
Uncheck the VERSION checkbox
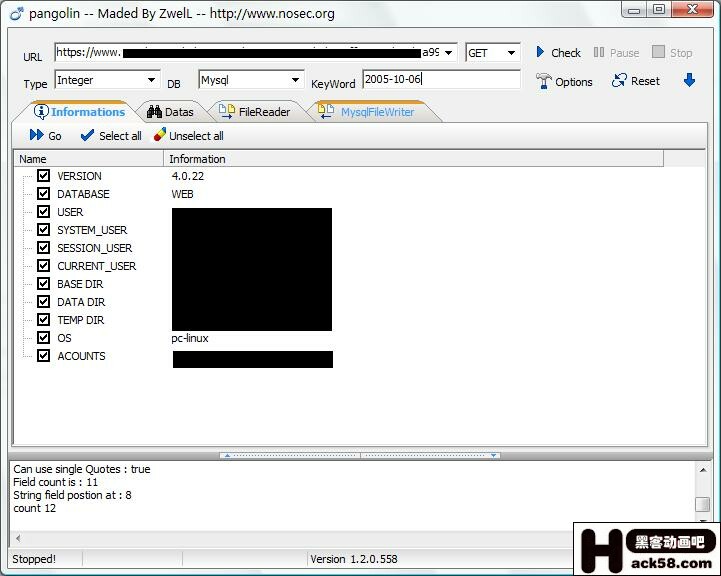click(43, 176)
